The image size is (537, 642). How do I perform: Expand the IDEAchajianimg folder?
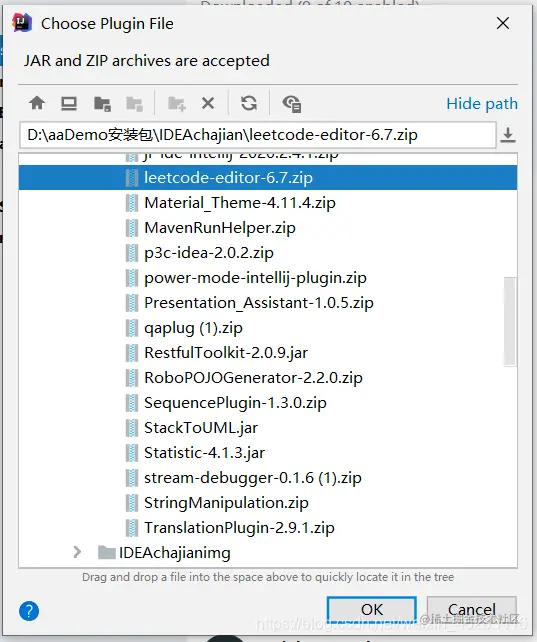(77, 552)
